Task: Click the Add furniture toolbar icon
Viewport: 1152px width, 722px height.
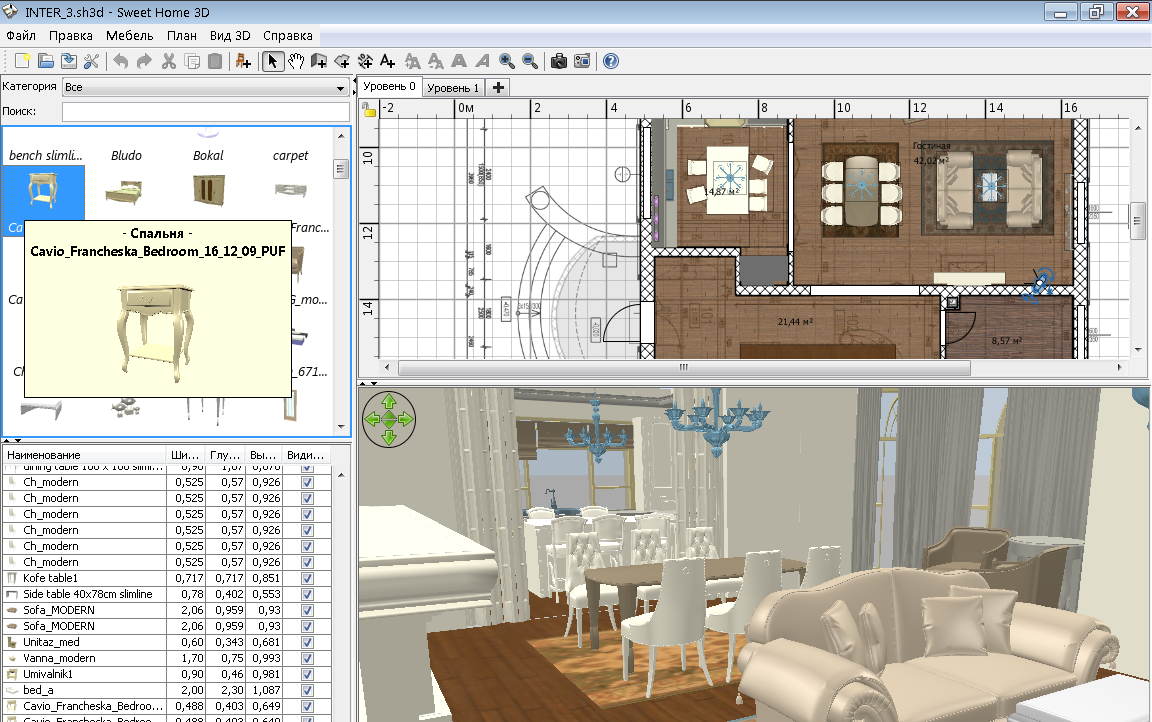Action: pyautogui.click(x=243, y=61)
